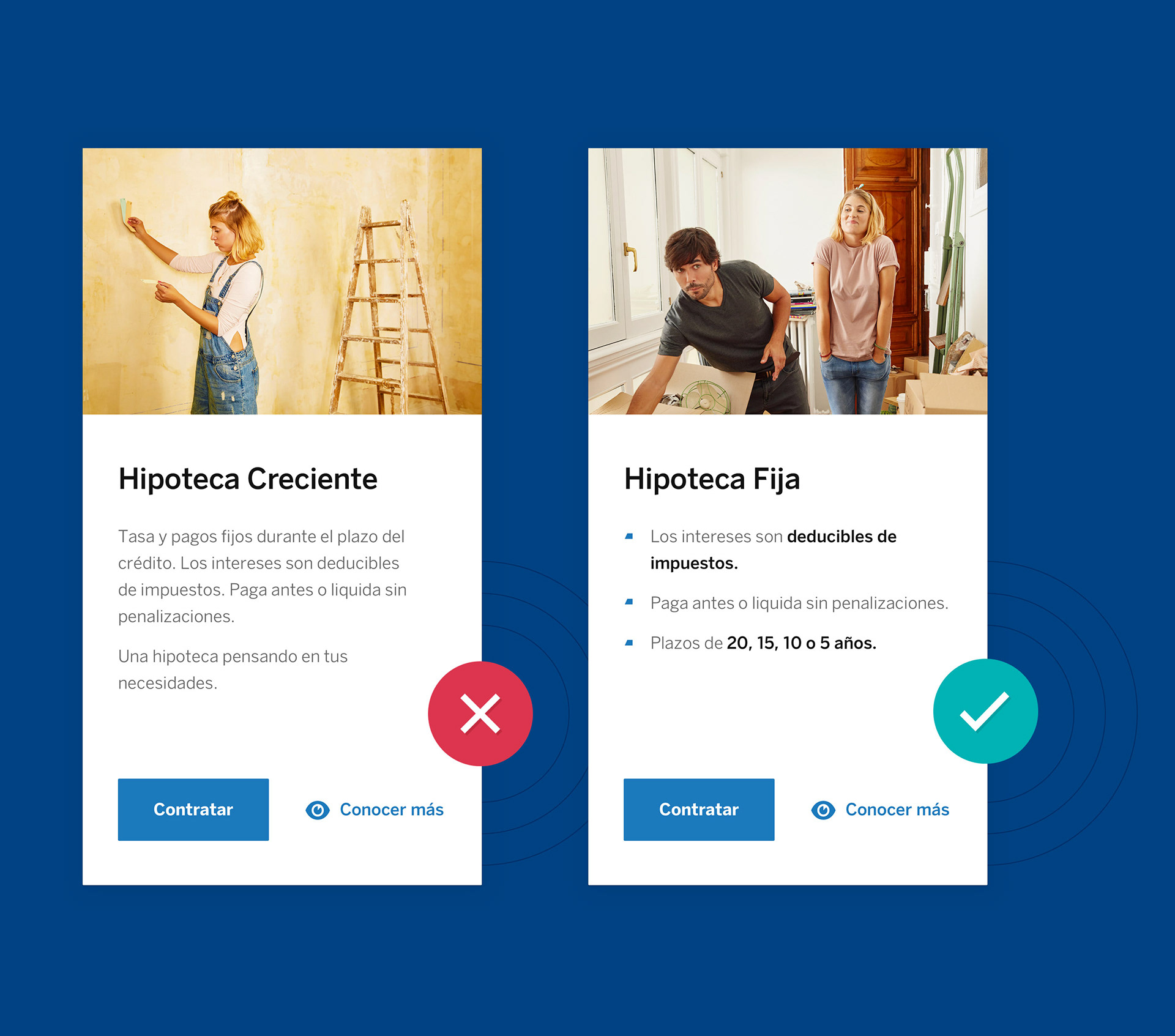Click Contratar button on Hipoteca Fija card
This screenshot has width=1175, height=1036.
699,810
